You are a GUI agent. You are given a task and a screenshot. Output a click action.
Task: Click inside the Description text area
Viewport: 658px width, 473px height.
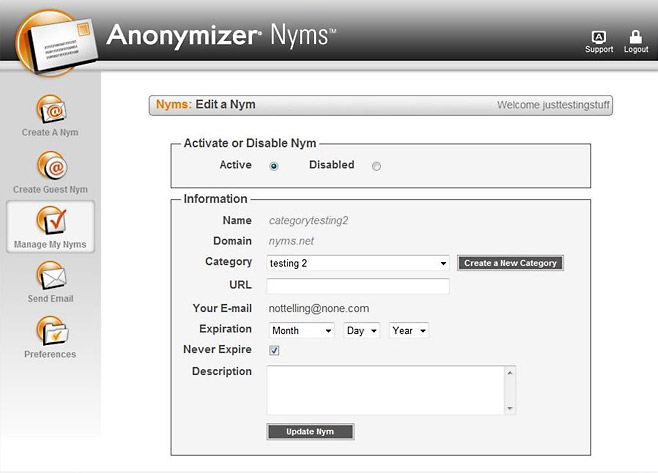tap(385, 389)
